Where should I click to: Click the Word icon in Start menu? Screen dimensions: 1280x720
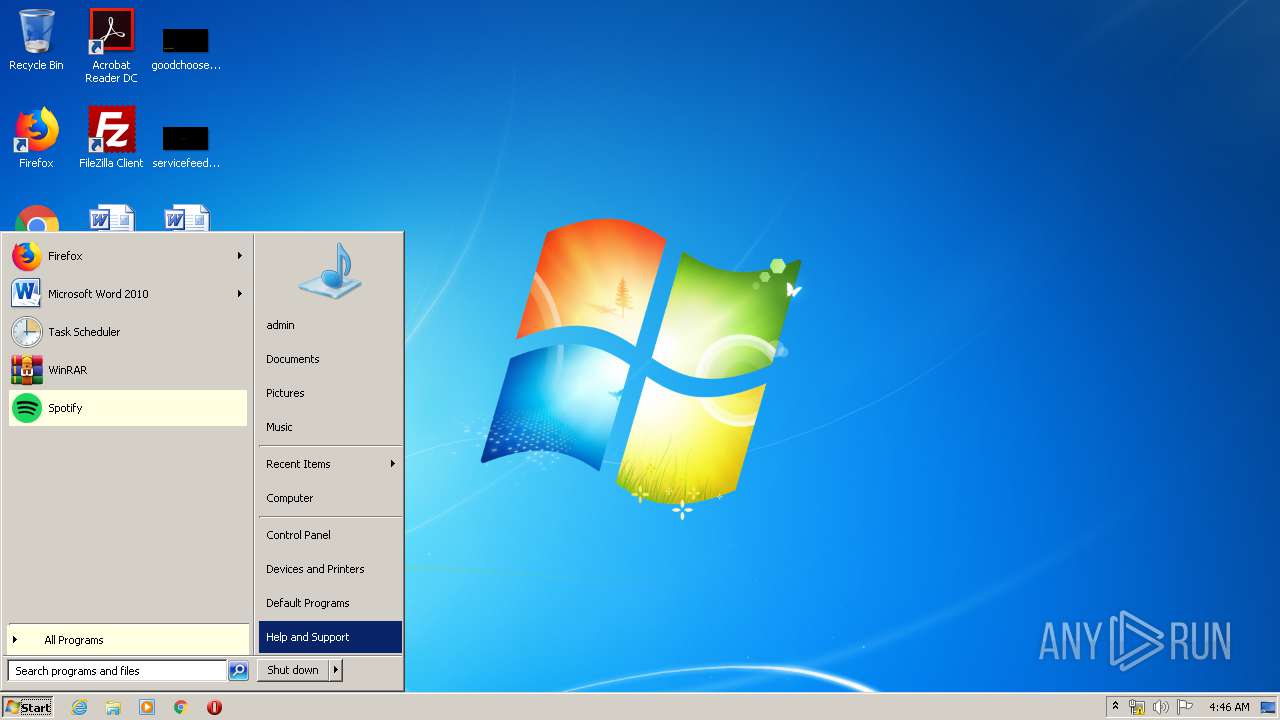click(27, 294)
